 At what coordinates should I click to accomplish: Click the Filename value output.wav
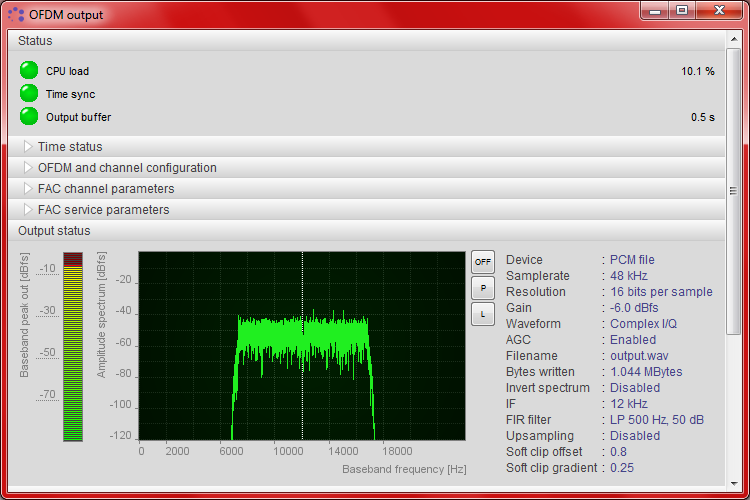click(x=639, y=356)
